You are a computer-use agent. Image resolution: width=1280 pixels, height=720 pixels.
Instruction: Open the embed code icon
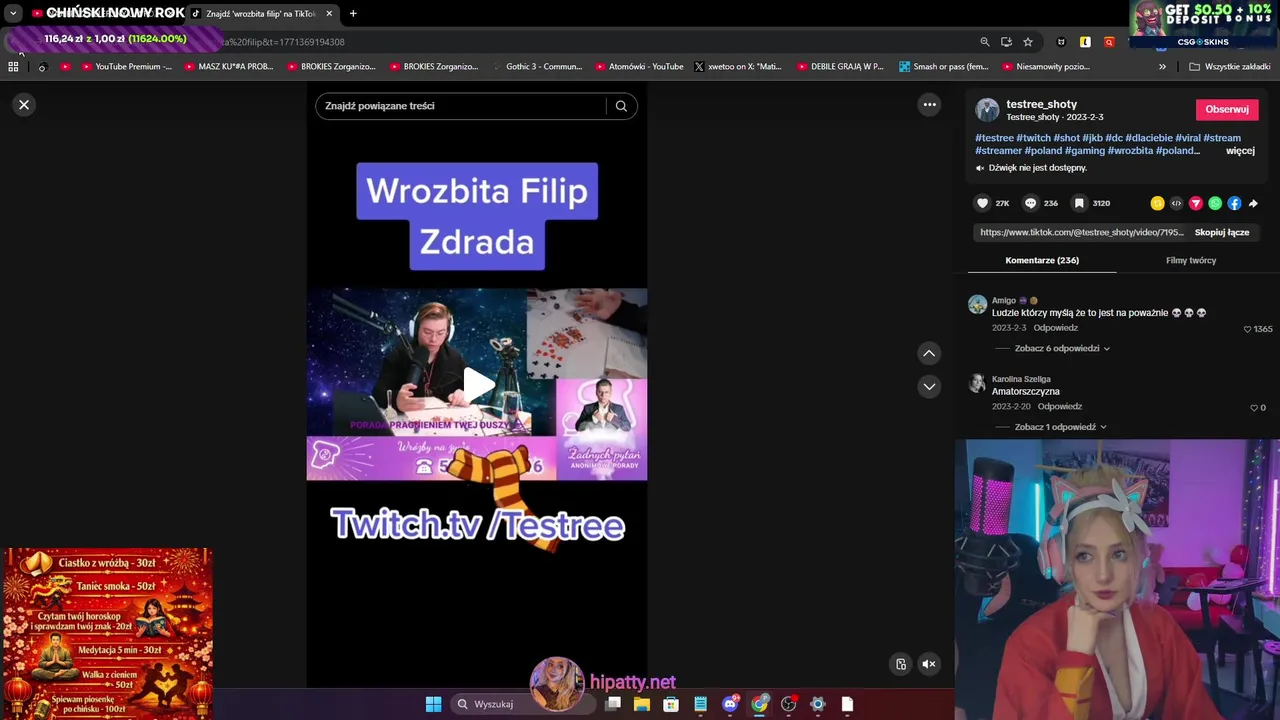point(1176,203)
